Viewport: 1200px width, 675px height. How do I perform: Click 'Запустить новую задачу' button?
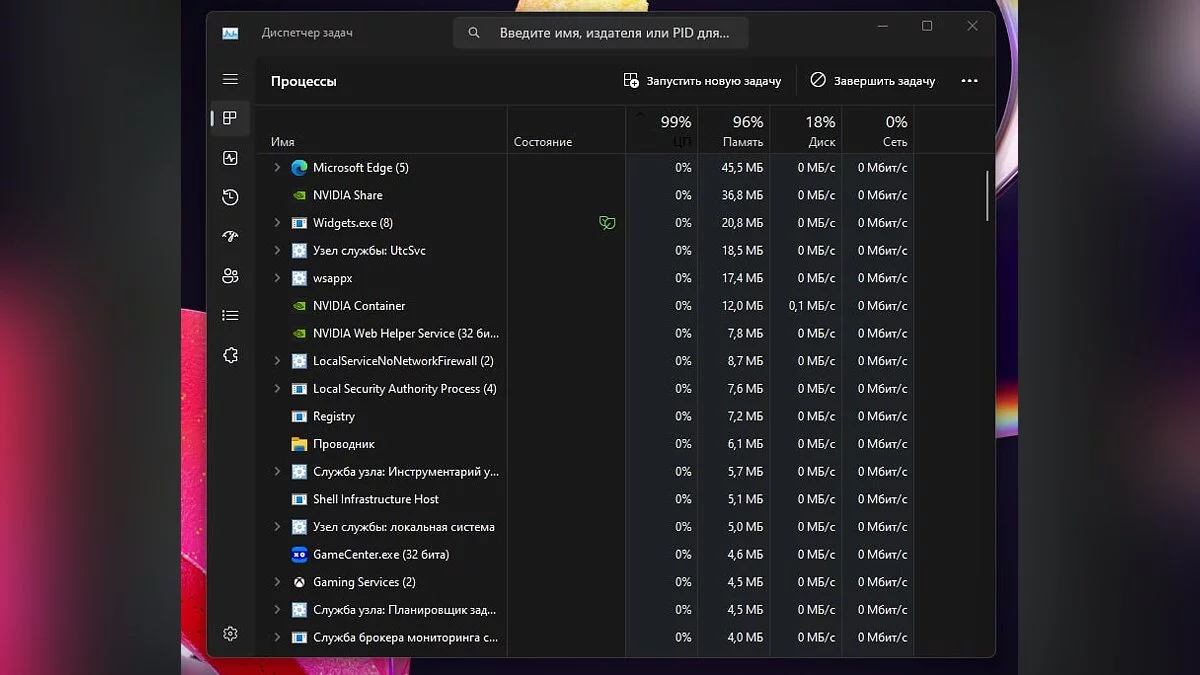pos(702,81)
